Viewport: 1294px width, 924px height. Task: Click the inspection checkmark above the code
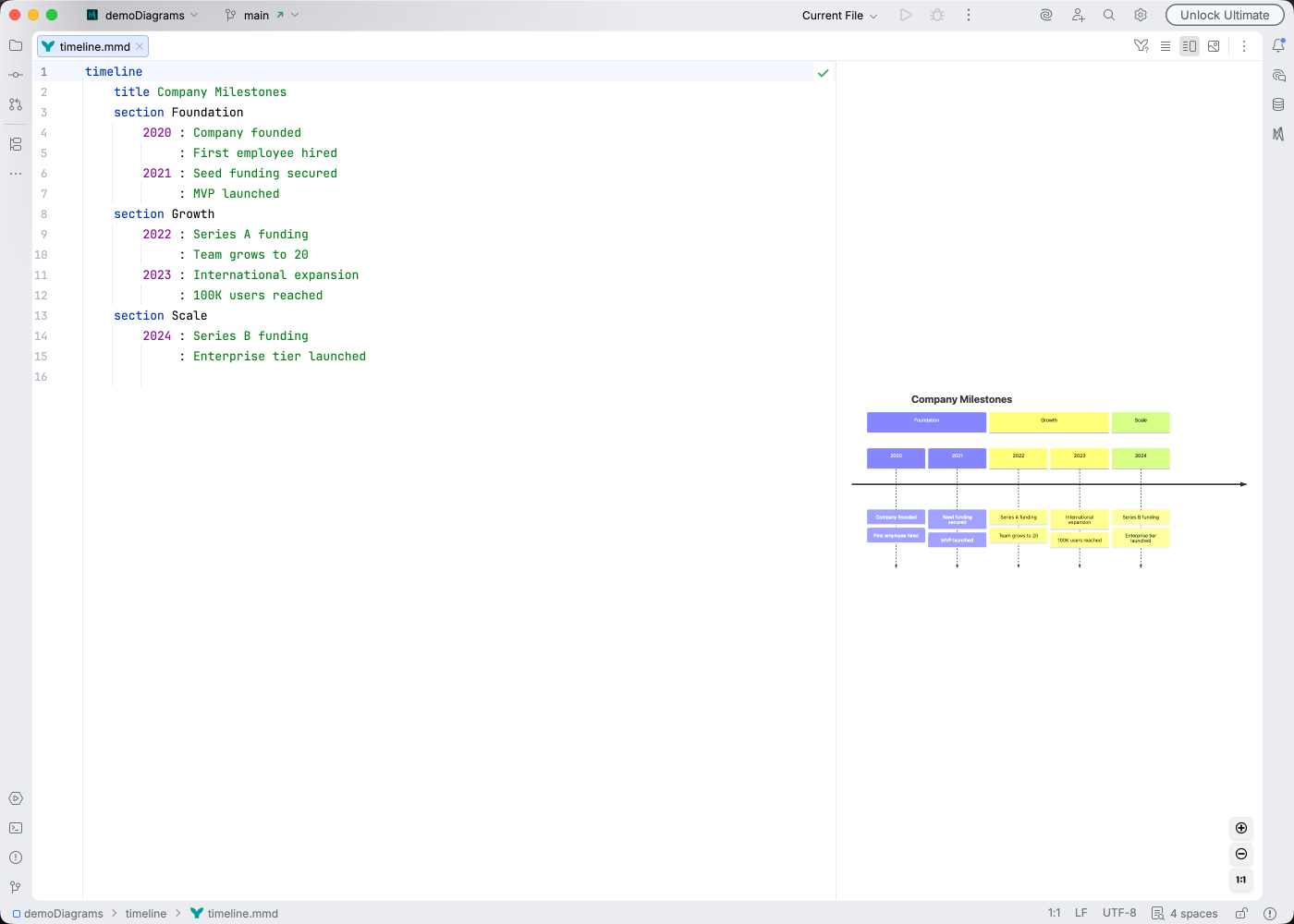(823, 72)
